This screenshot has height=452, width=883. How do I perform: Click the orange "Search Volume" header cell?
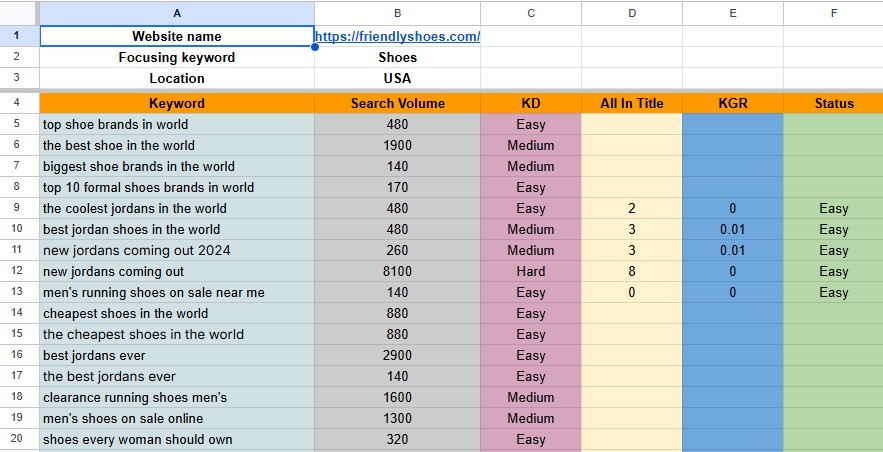click(x=397, y=103)
